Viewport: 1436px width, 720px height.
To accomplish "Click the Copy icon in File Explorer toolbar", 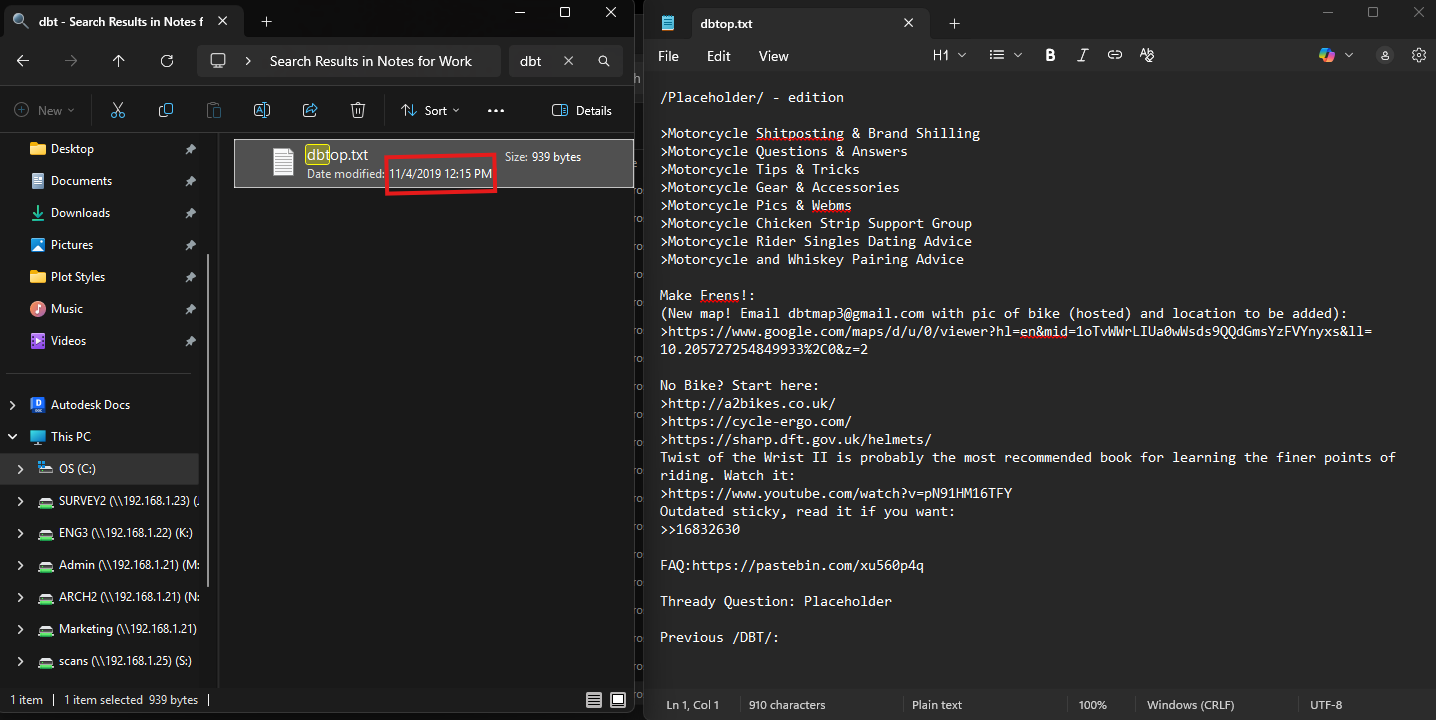I will pos(166,110).
